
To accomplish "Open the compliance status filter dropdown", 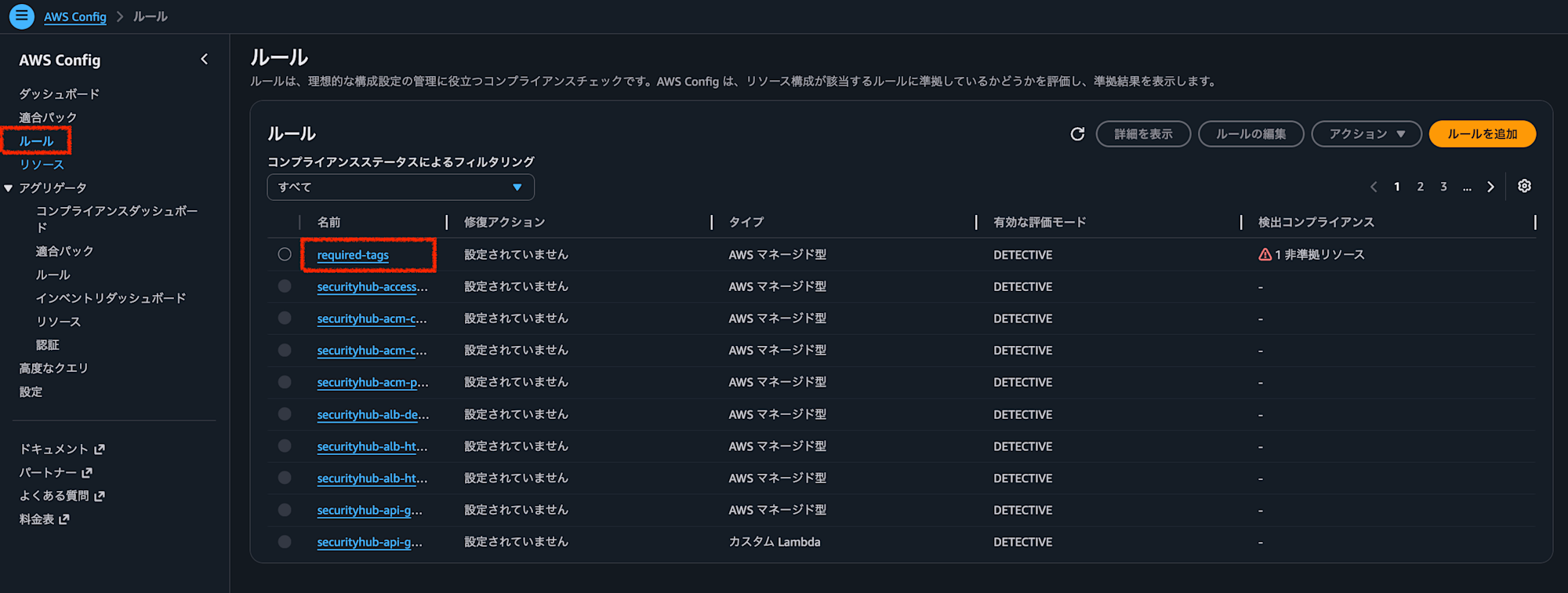I will pos(401,187).
